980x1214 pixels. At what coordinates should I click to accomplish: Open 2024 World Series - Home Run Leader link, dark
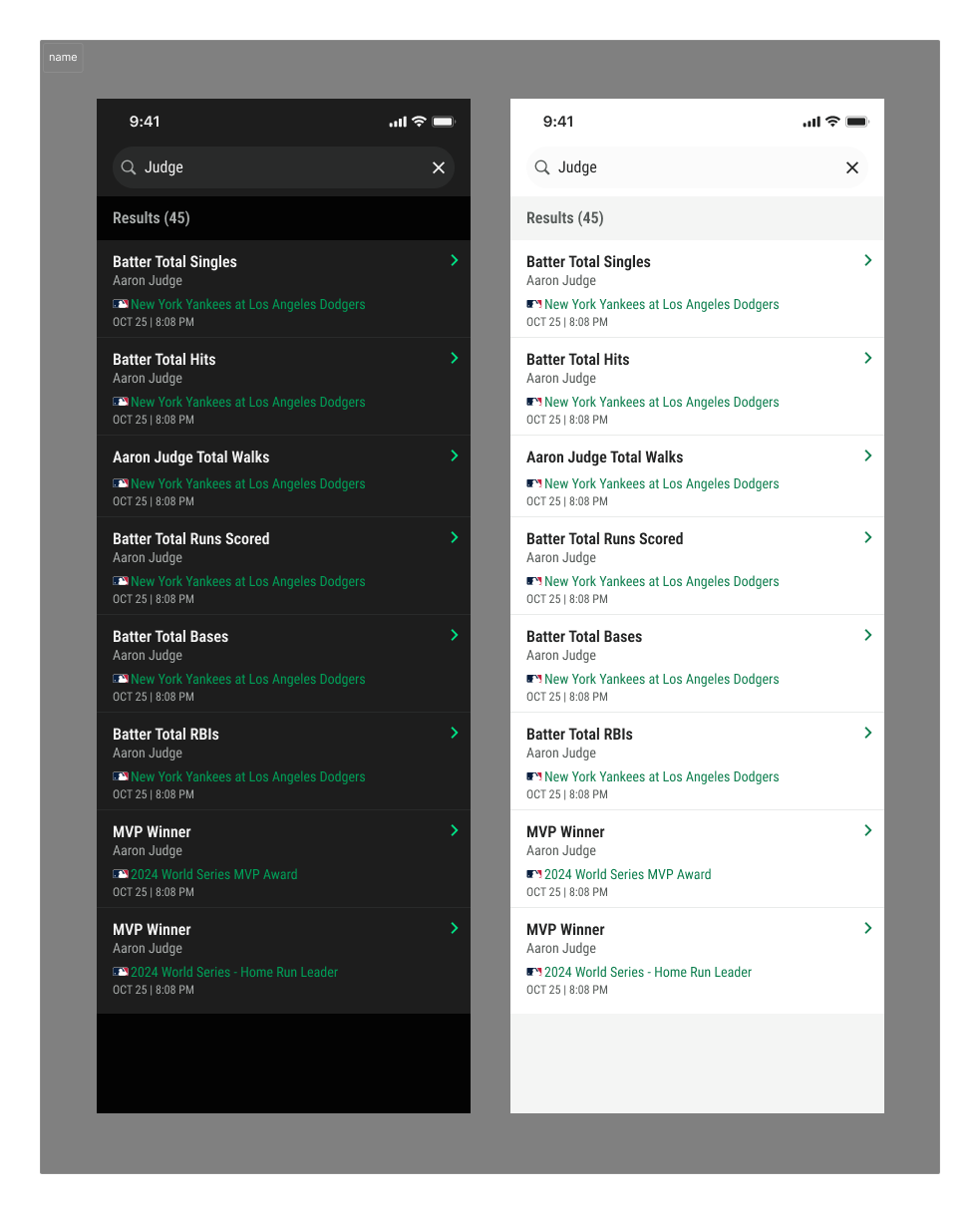[x=234, y=972]
